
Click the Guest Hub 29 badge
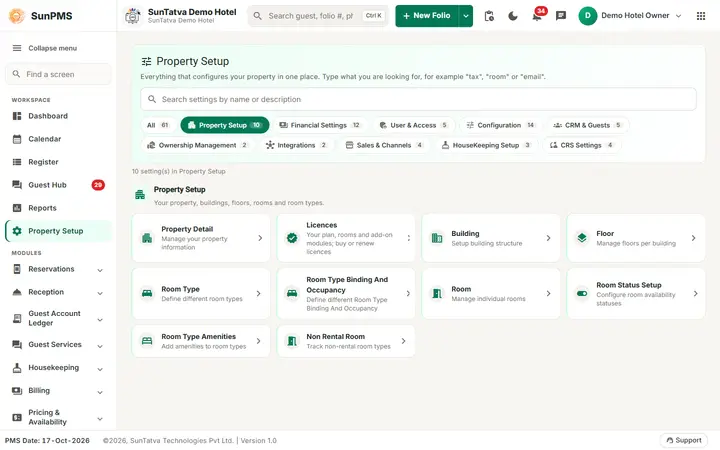(98, 185)
